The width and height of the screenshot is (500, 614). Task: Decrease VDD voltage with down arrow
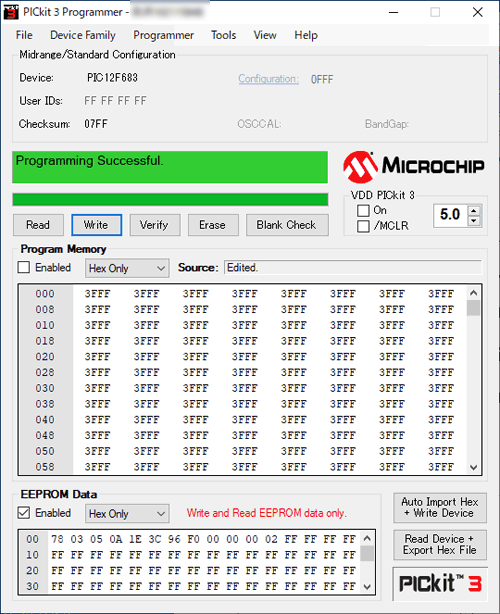click(474, 221)
